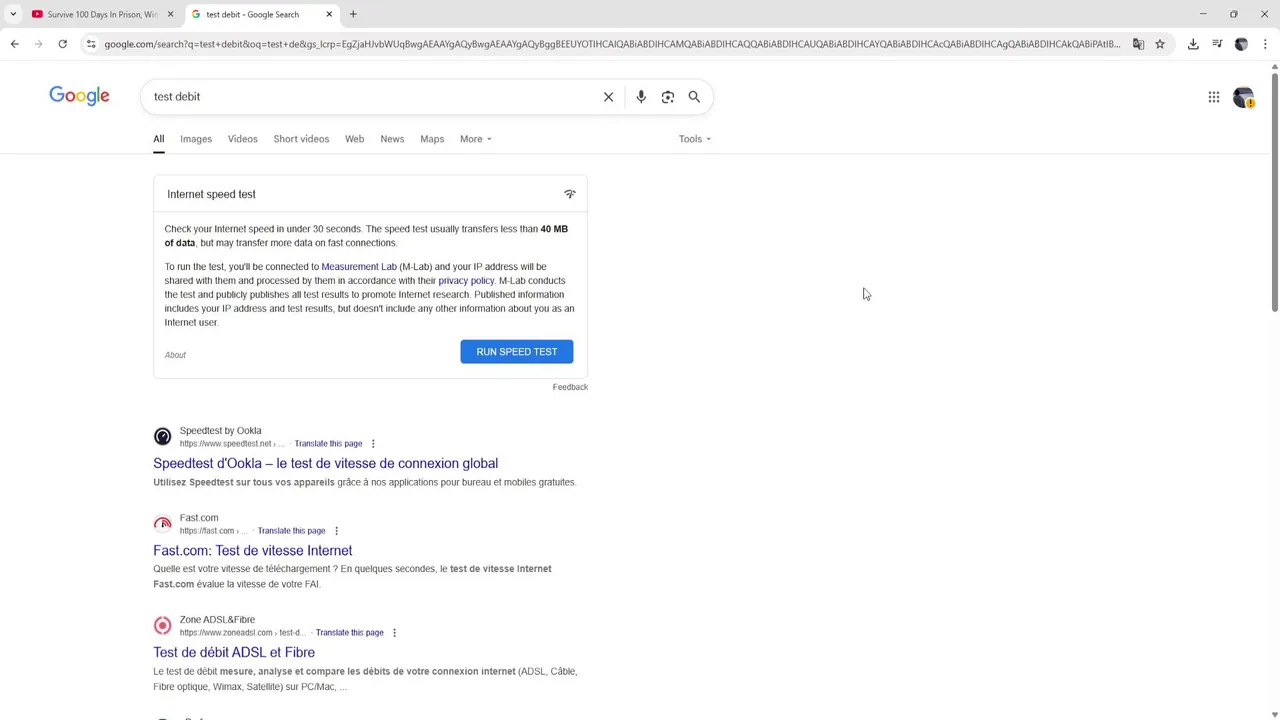The image size is (1280, 720).
Task: Open Speedtest d'Ookla result title
Action: coord(325,463)
